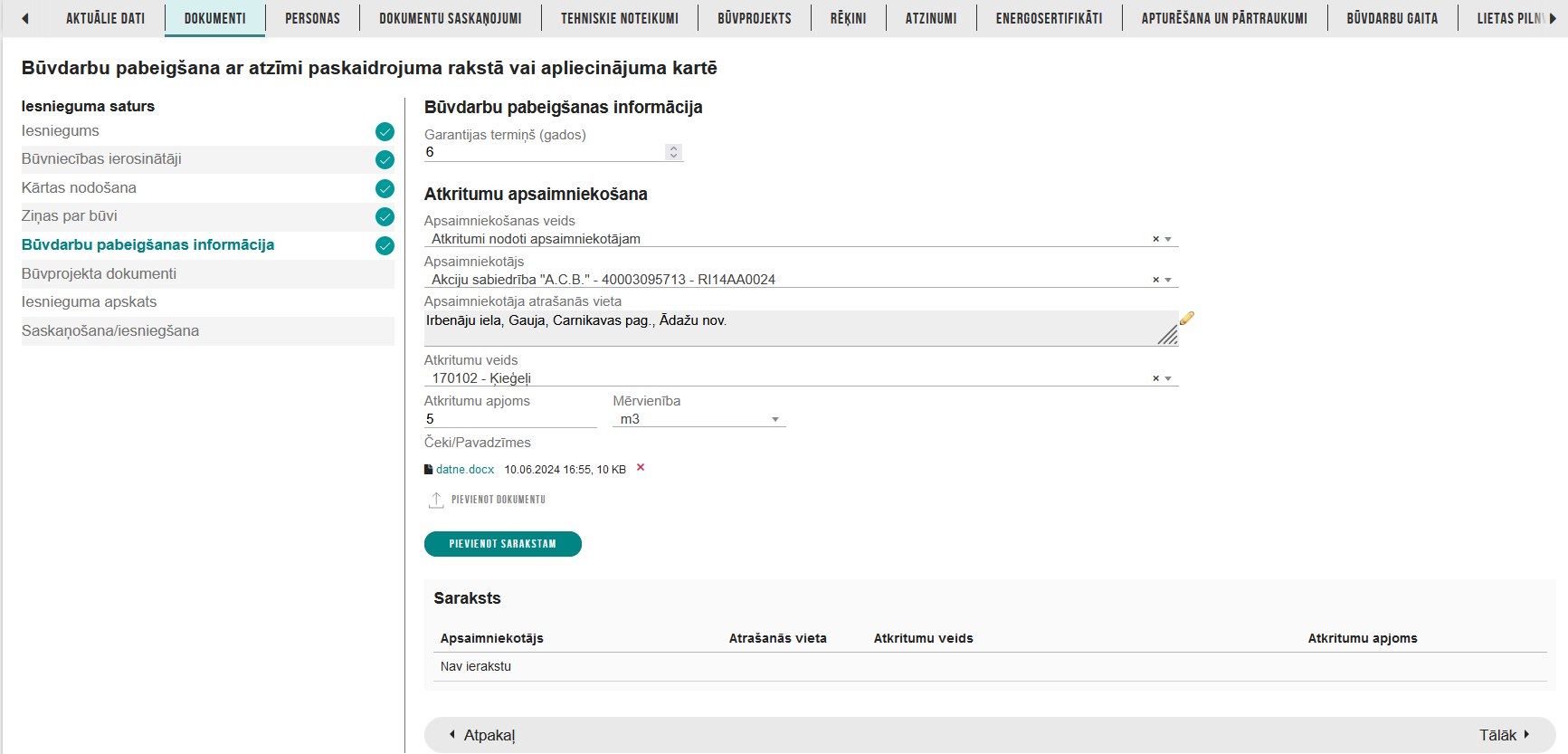Remove datne.docx with the red X

pos(641,468)
